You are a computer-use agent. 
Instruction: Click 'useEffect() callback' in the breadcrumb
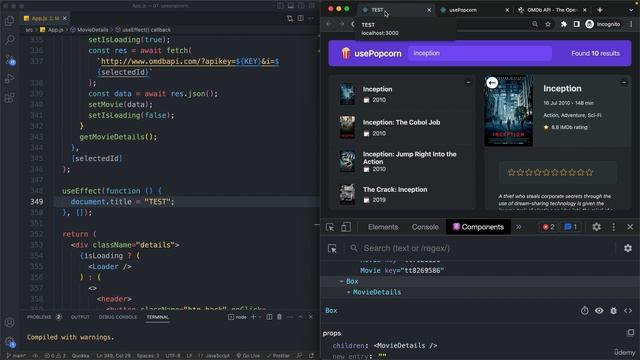(x=147, y=30)
